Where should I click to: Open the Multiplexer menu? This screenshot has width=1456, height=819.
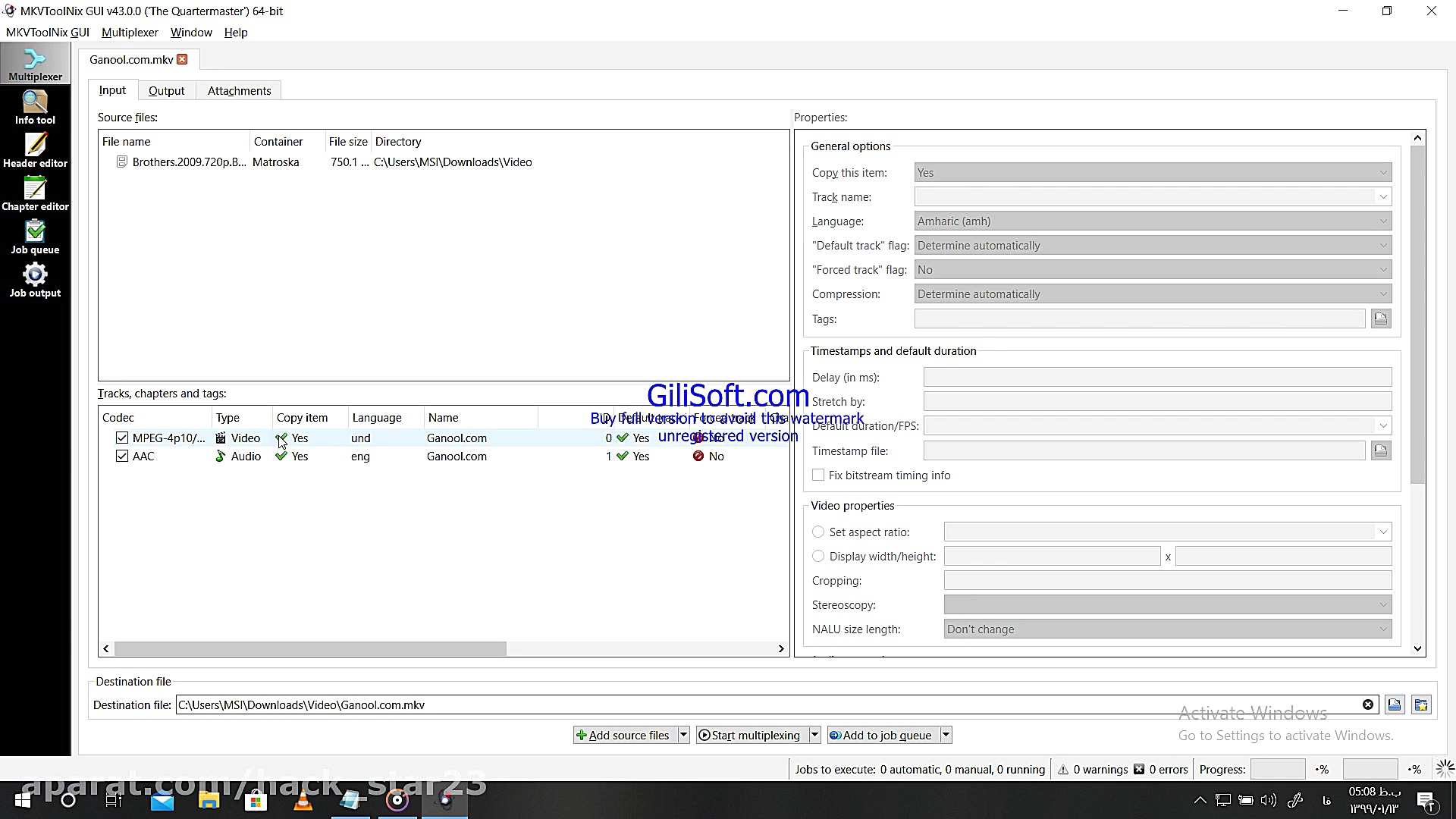[x=130, y=33]
